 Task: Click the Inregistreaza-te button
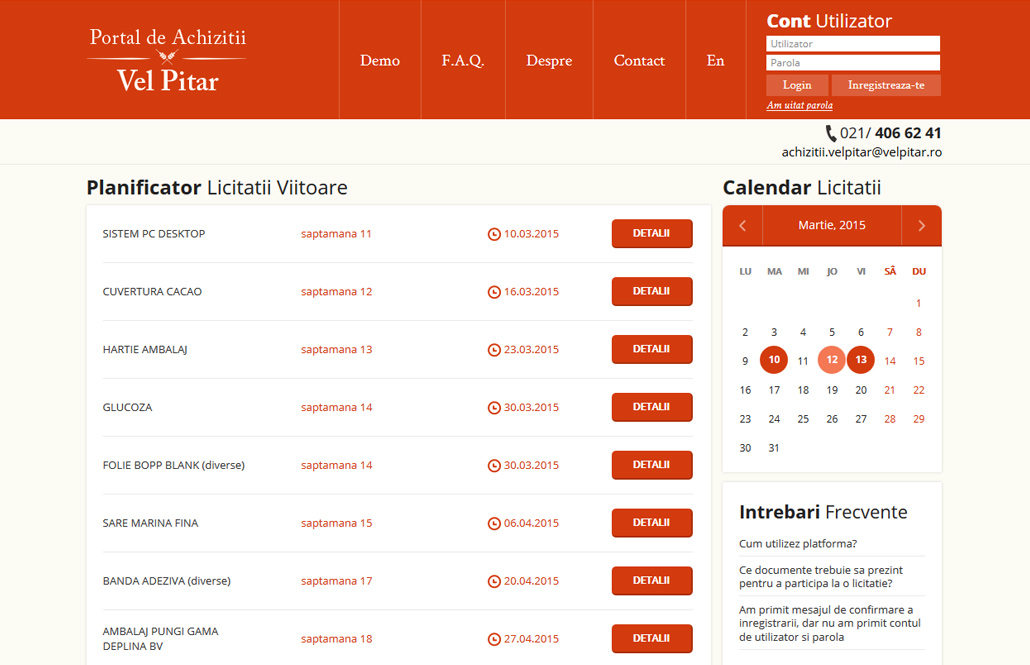point(885,85)
